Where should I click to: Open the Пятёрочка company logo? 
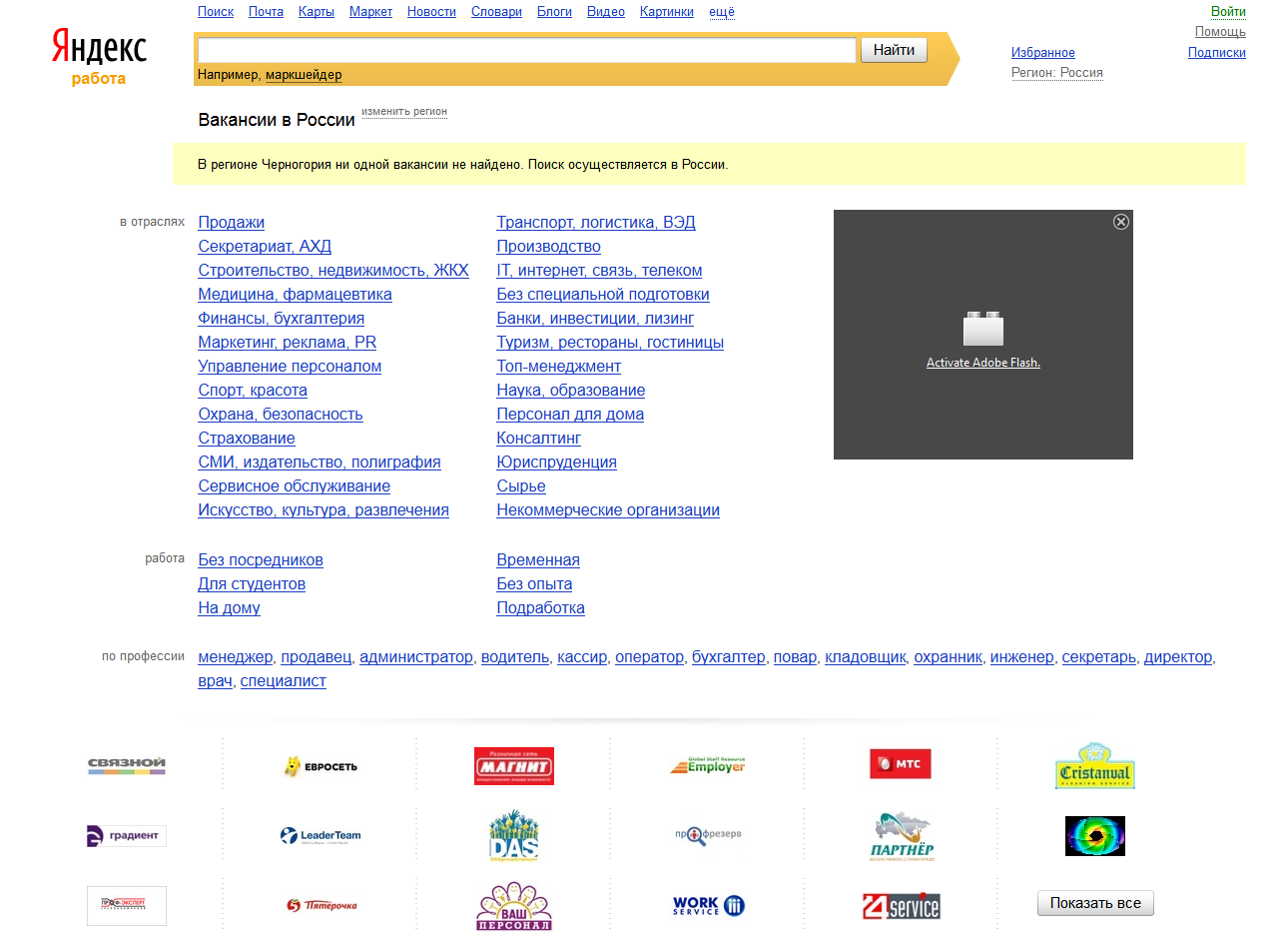click(321, 905)
